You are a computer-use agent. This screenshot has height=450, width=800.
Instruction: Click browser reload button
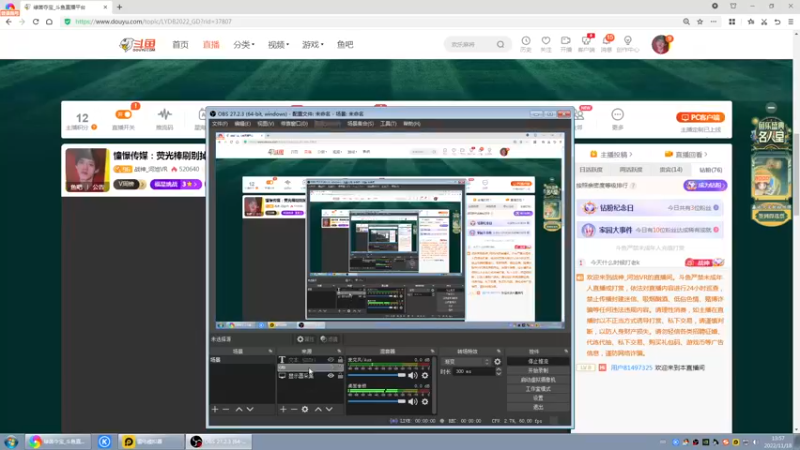click(x=36, y=21)
